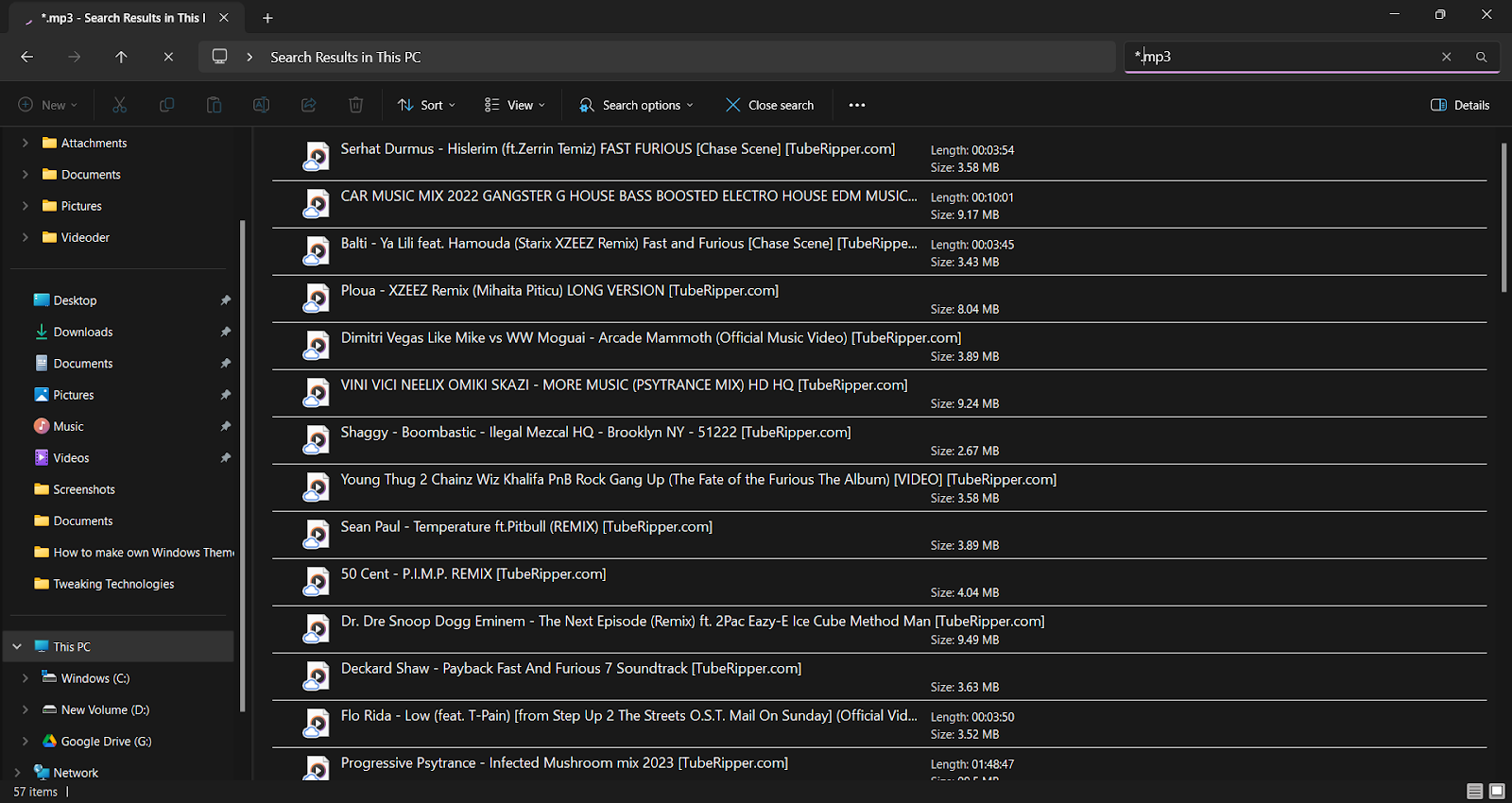Open Downloads in quick access sidebar

(83, 332)
